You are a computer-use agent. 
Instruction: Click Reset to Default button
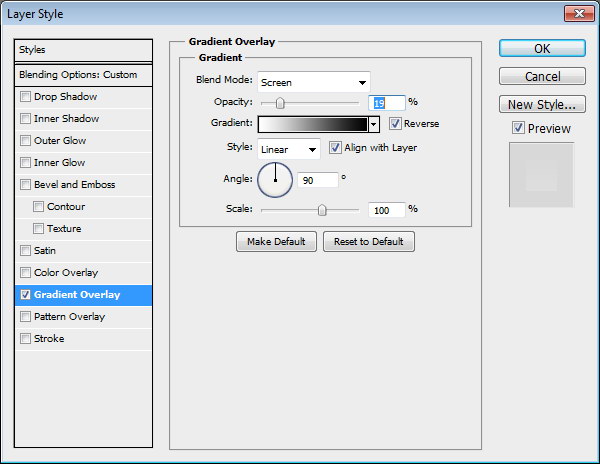[368, 242]
